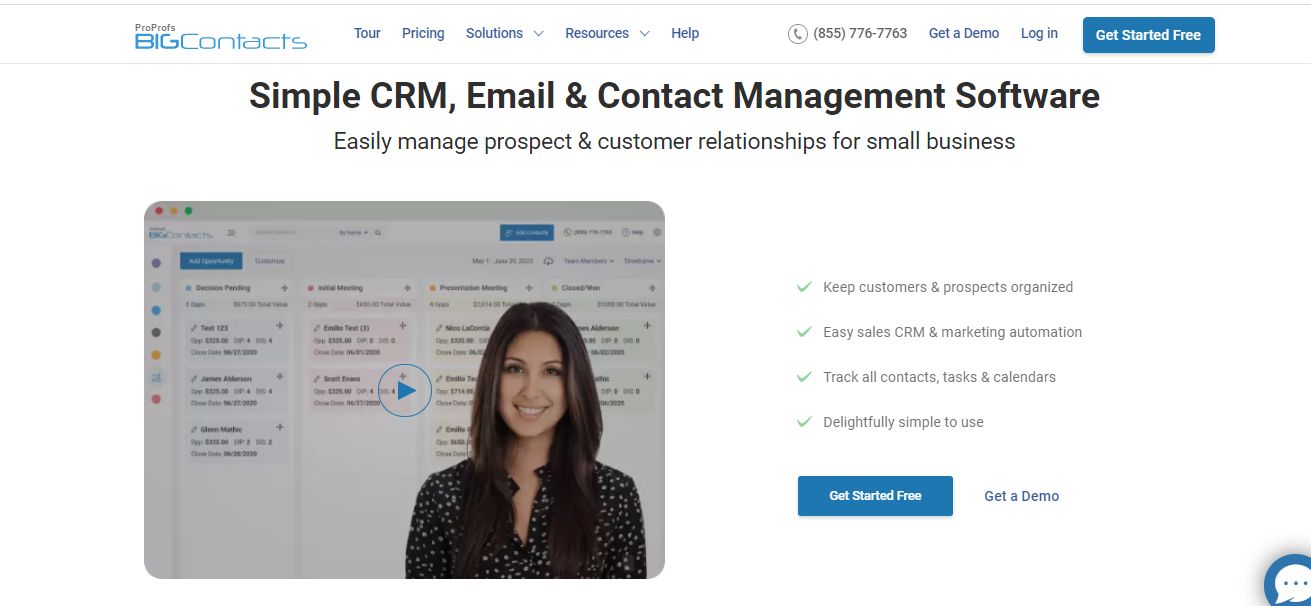Expand the Solutions dropdown menu
1311x606 pixels.
pyautogui.click(x=505, y=33)
